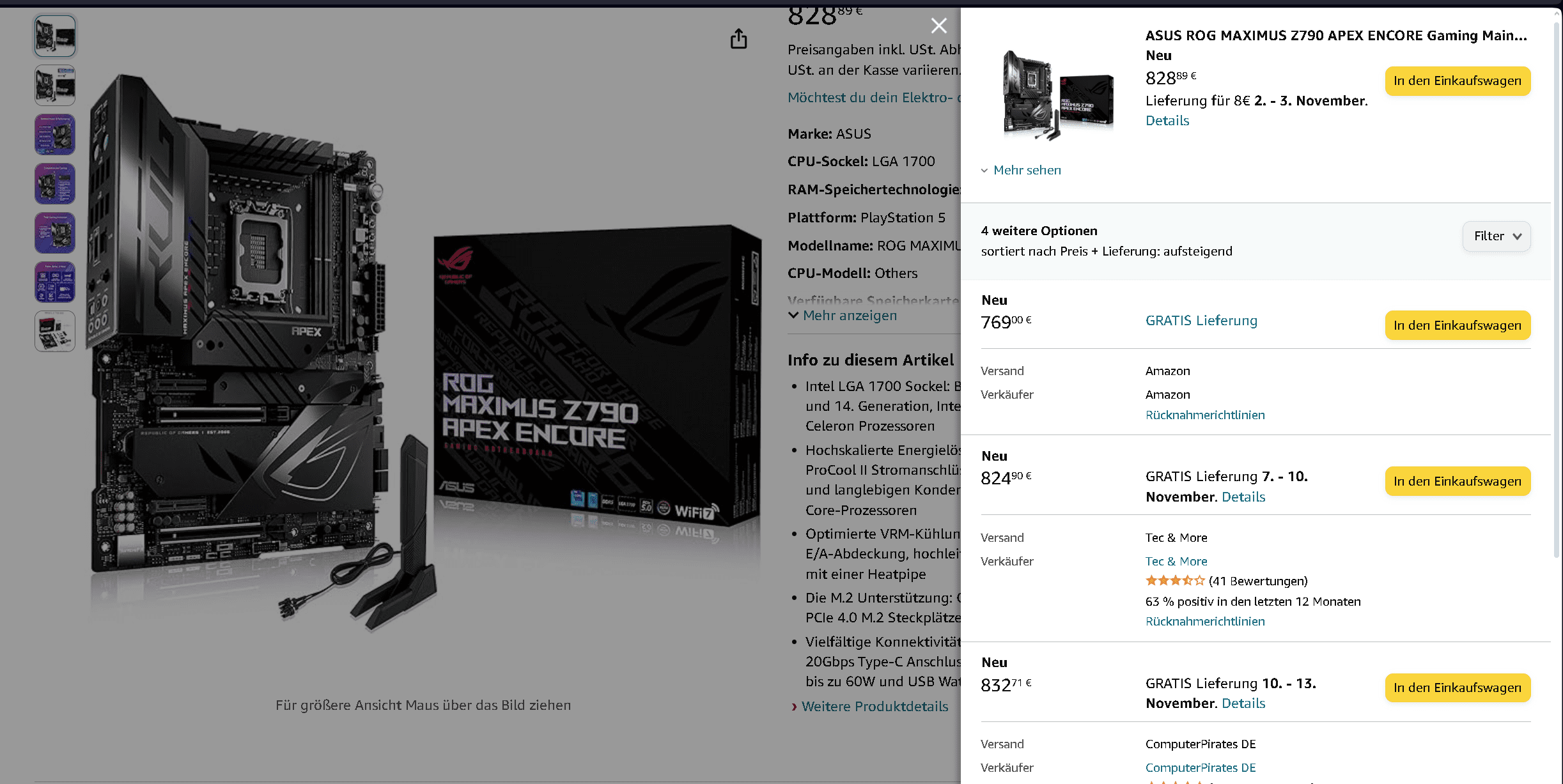
Task: Add the 828,89 € offer to cart
Action: click(1458, 81)
